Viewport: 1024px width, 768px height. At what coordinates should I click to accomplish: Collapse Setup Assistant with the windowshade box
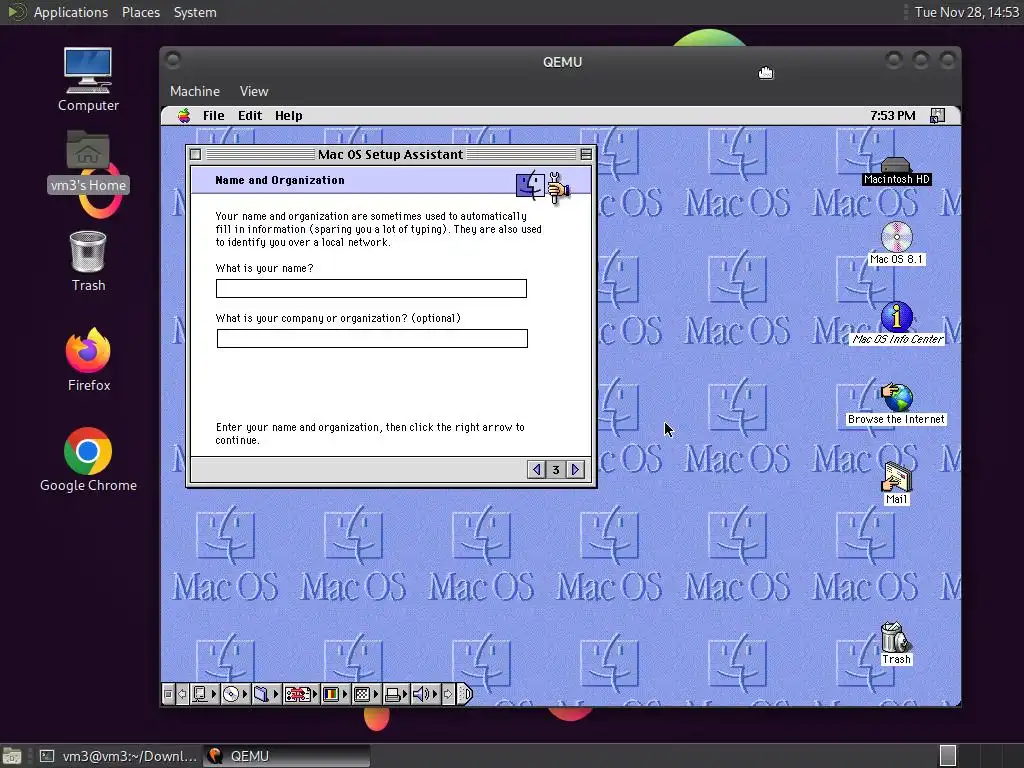point(586,154)
